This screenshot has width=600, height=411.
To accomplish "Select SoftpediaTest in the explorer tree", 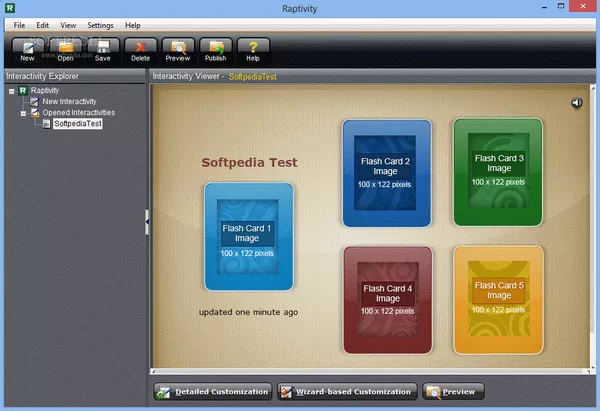I will click(x=77, y=124).
